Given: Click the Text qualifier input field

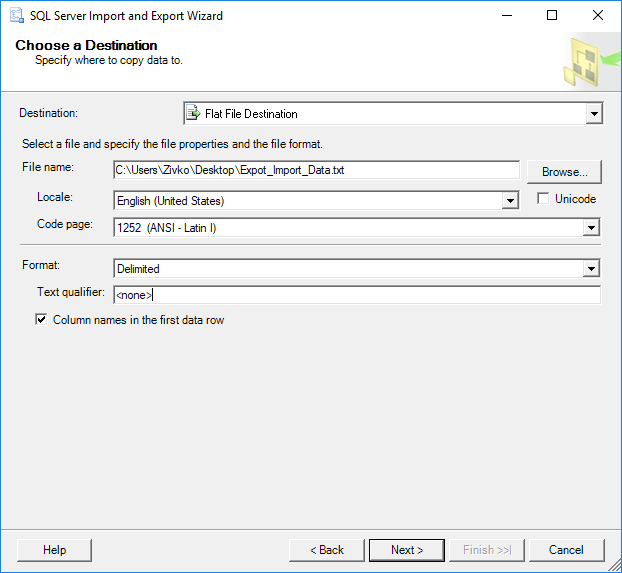Looking at the screenshot, I should 357,295.
